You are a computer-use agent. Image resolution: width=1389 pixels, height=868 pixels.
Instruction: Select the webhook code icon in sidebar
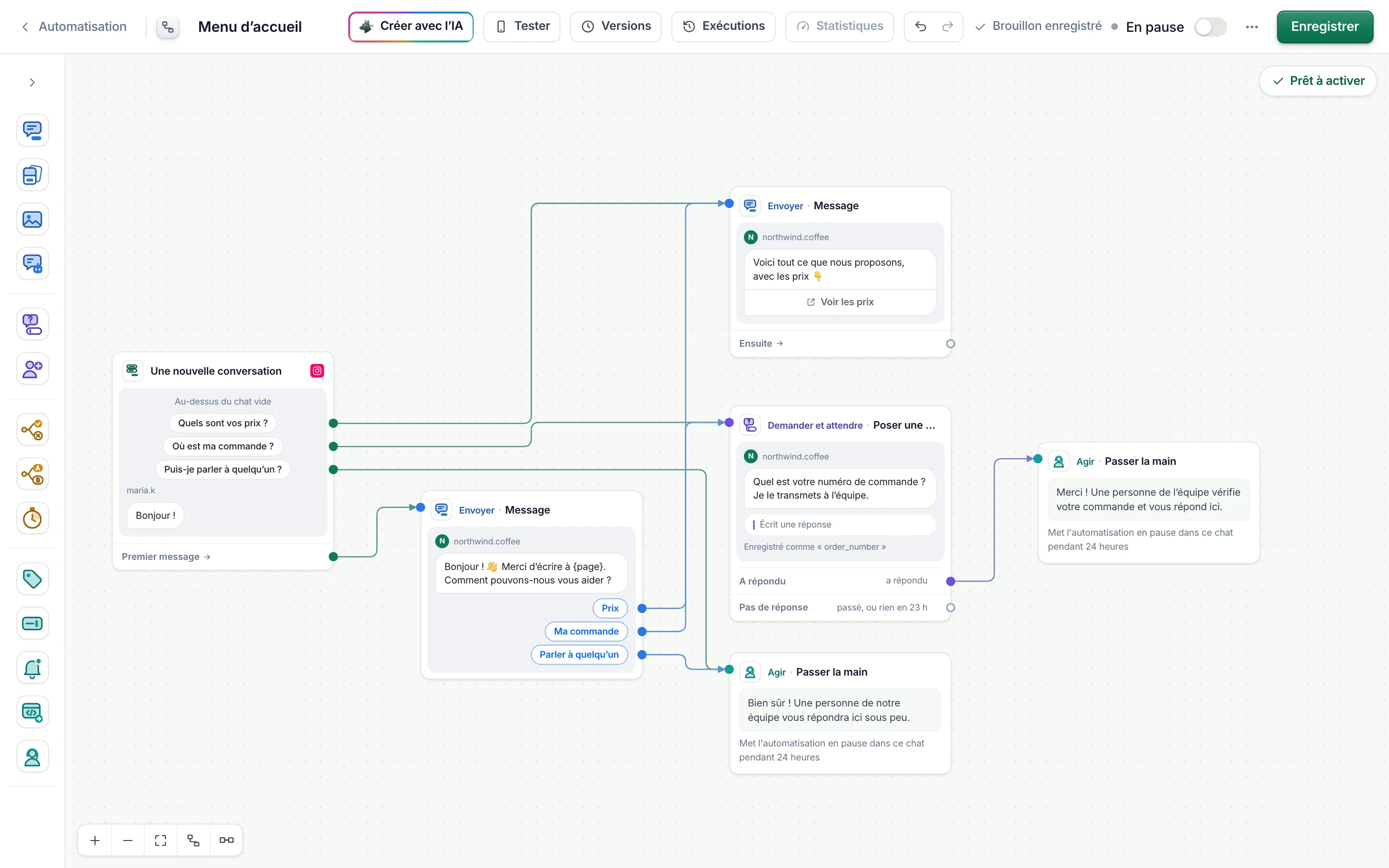click(x=32, y=712)
